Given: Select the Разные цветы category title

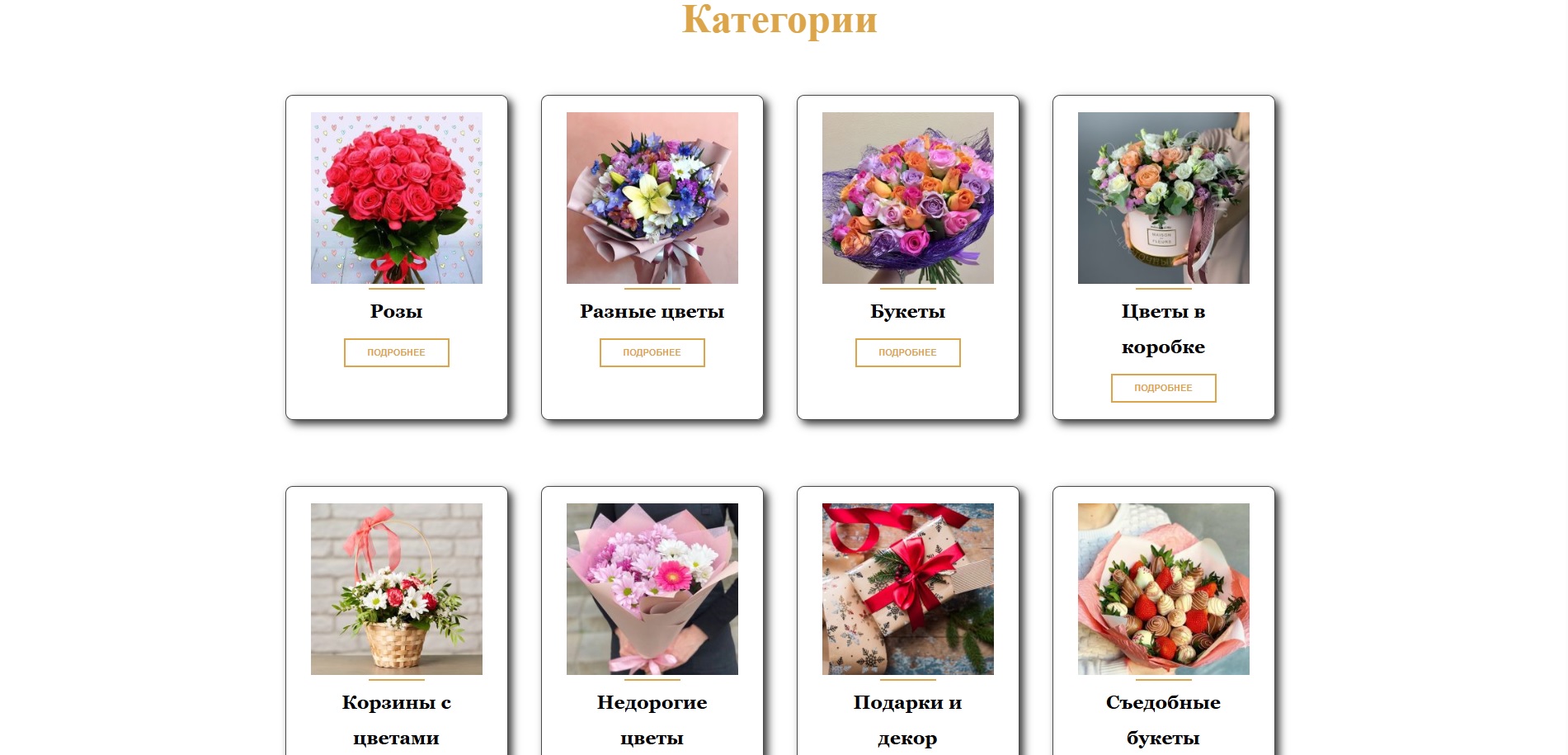Looking at the screenshot, I should [652, 311].
